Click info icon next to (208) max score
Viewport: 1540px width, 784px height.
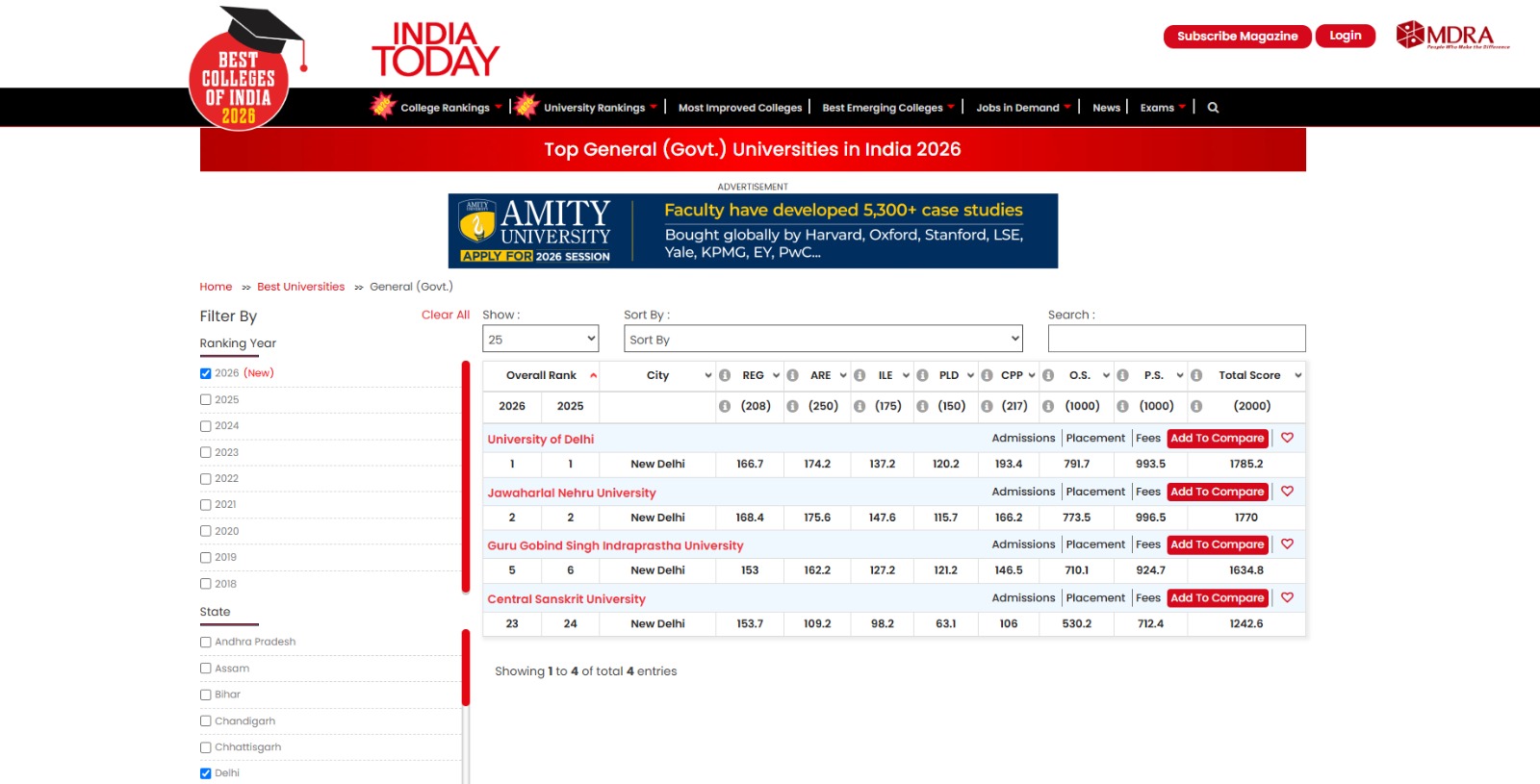(725, 406)
